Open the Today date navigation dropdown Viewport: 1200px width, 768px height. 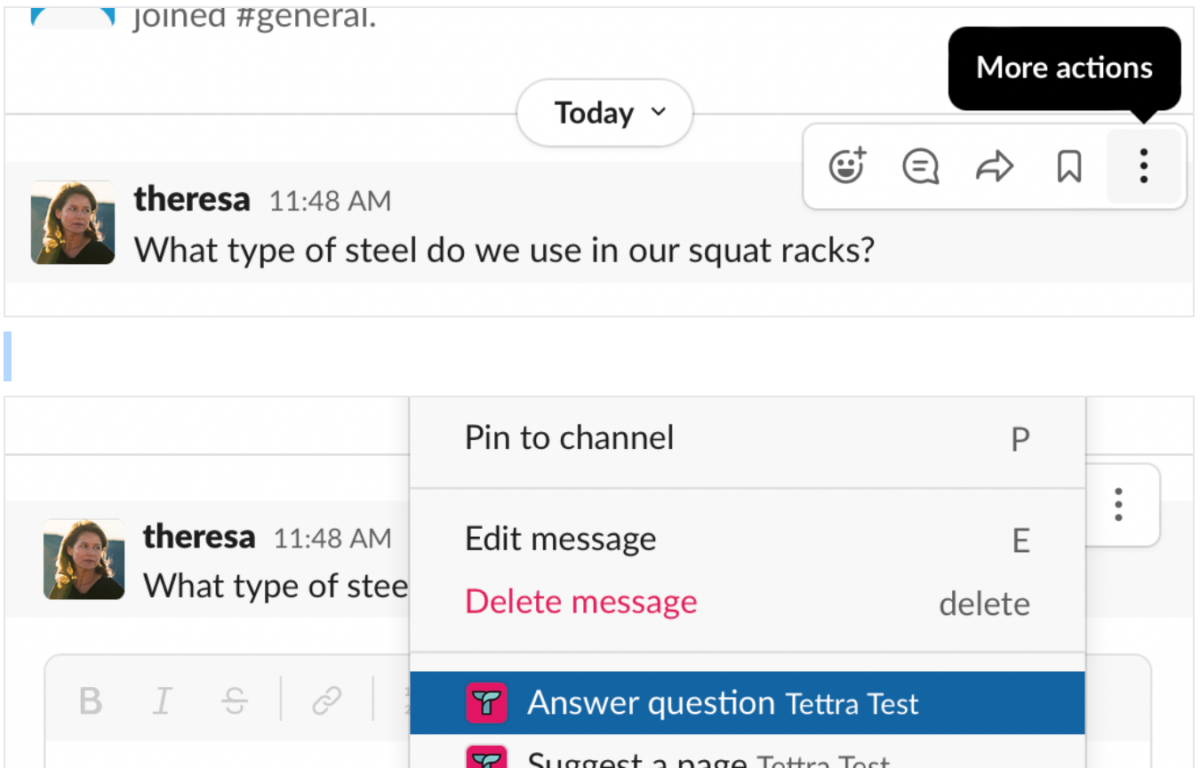point(604,113)
